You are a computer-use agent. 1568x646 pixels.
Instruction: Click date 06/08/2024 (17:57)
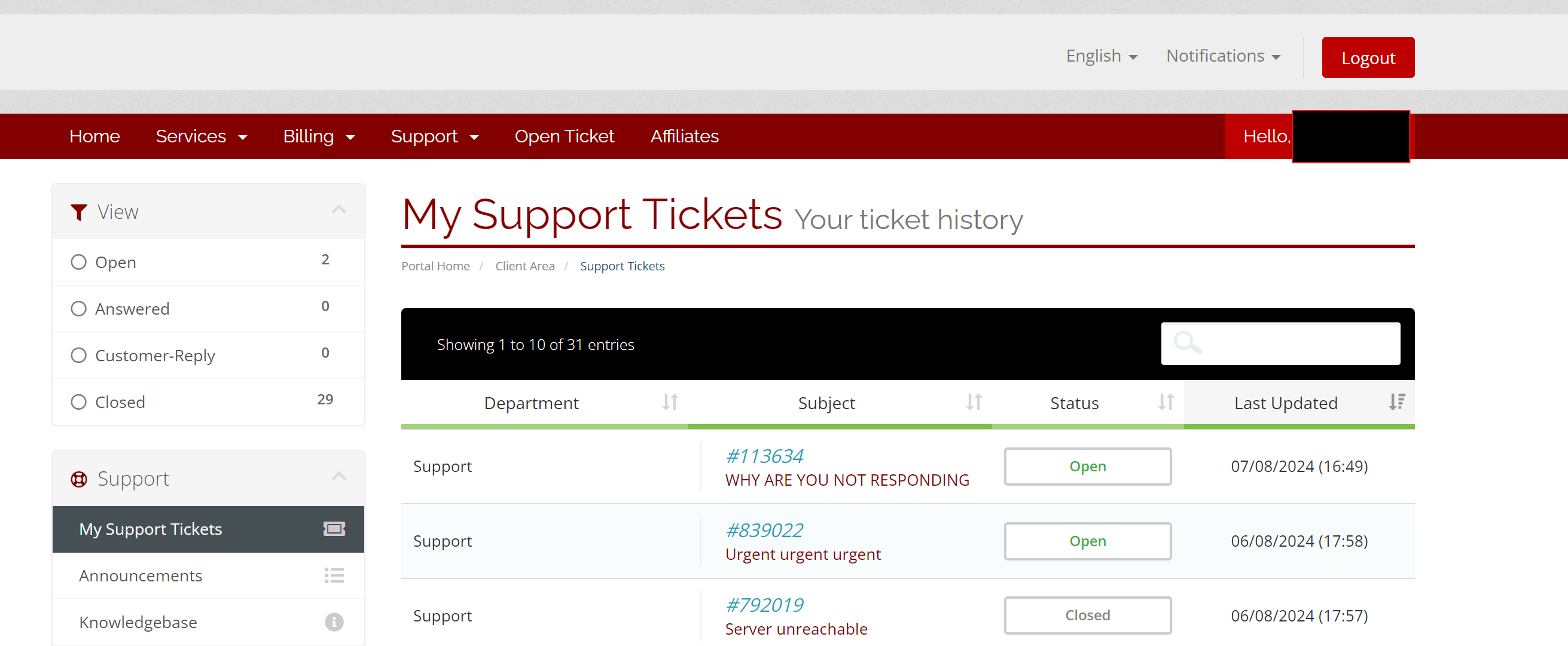(x=1299, y=615)
